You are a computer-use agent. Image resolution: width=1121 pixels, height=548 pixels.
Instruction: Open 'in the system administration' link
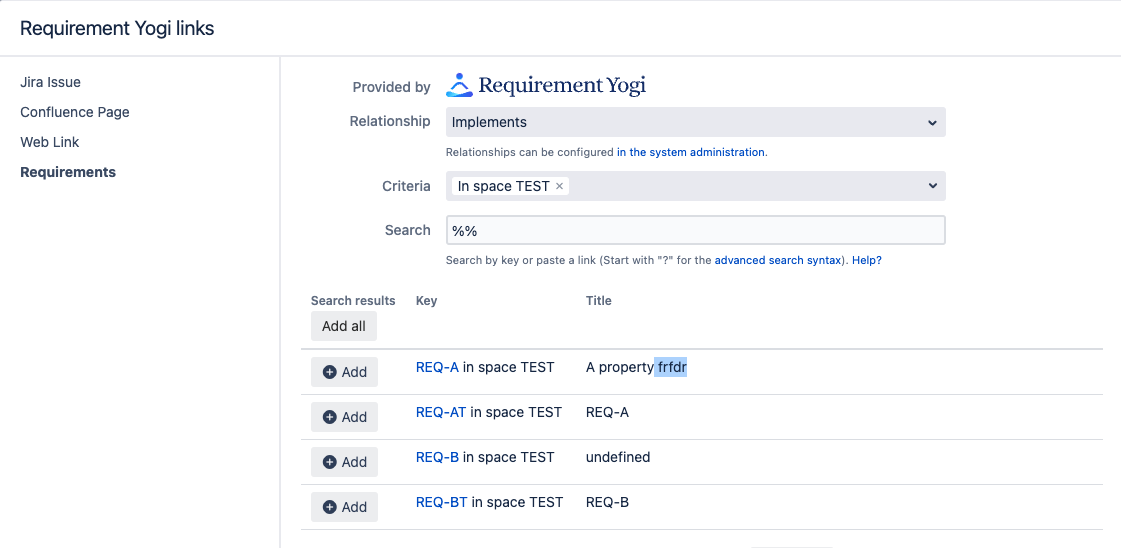pos(691,152)
